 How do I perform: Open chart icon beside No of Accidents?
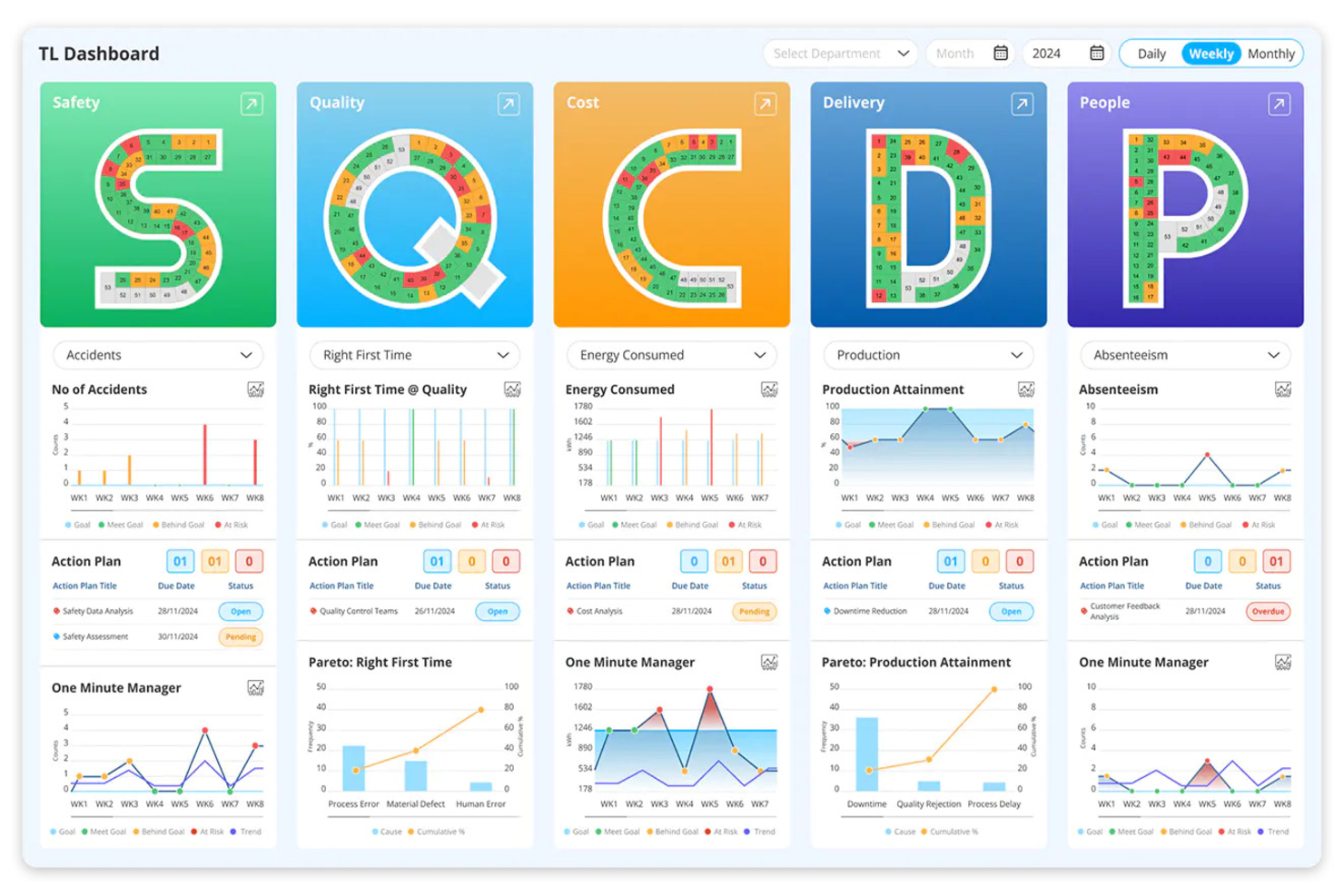[256, 389]
